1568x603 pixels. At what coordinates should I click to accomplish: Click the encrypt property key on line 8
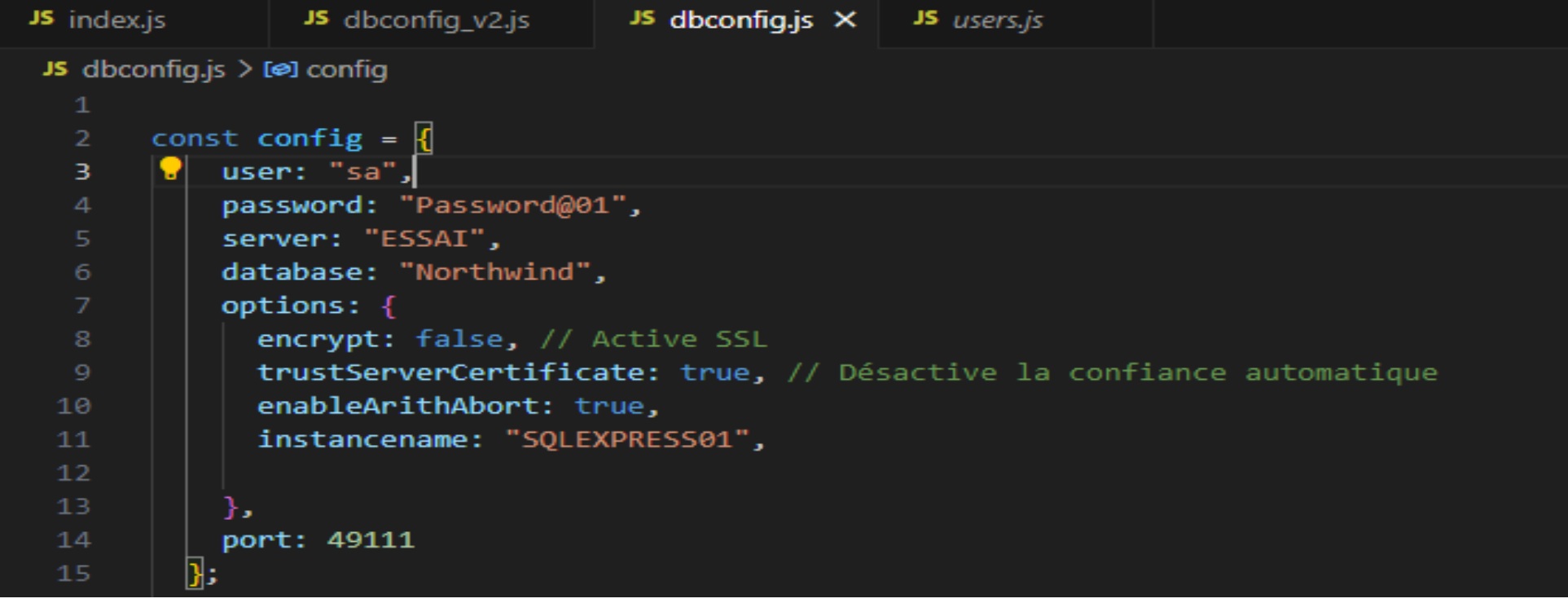coord(318,340)
